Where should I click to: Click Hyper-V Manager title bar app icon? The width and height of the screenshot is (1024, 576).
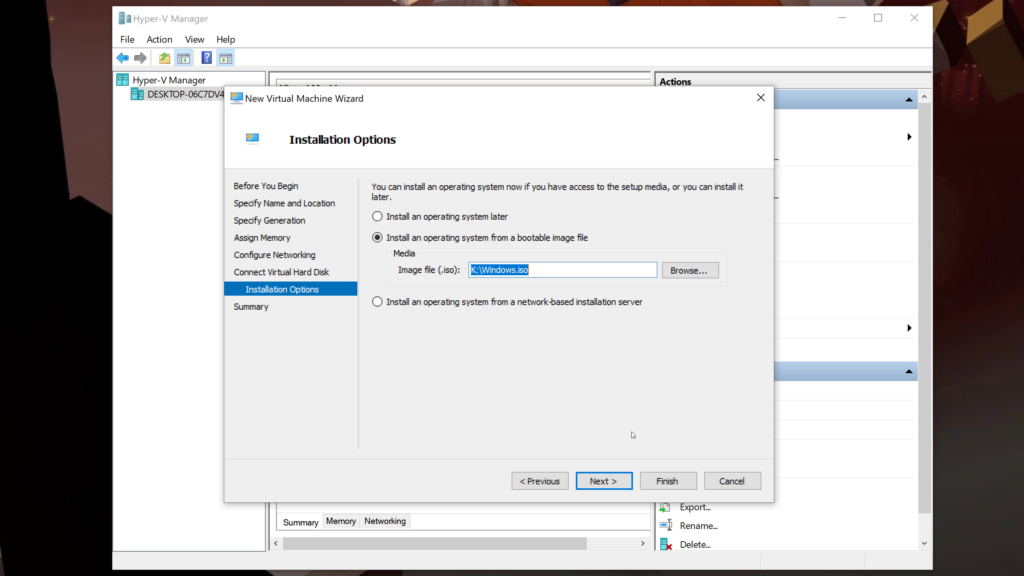(124, 18)
